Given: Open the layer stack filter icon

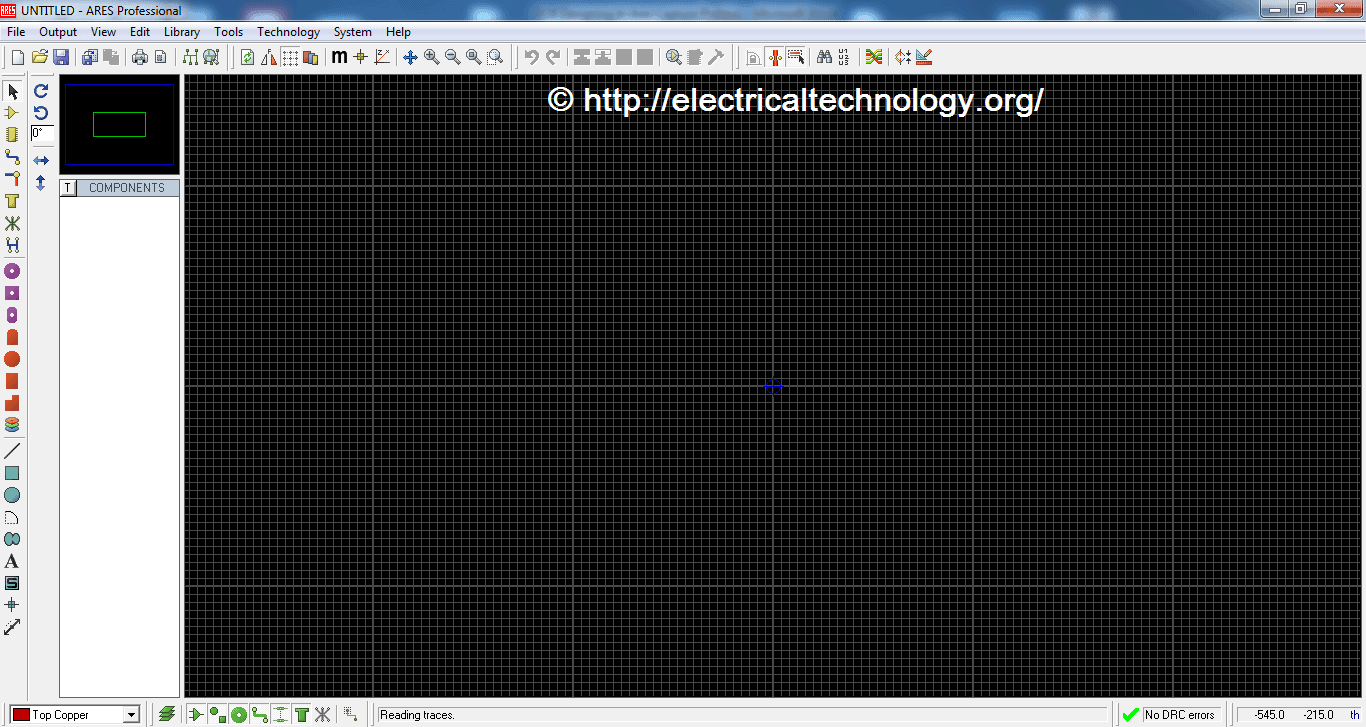Looking at the screenshot, I should tap(167, 715).
